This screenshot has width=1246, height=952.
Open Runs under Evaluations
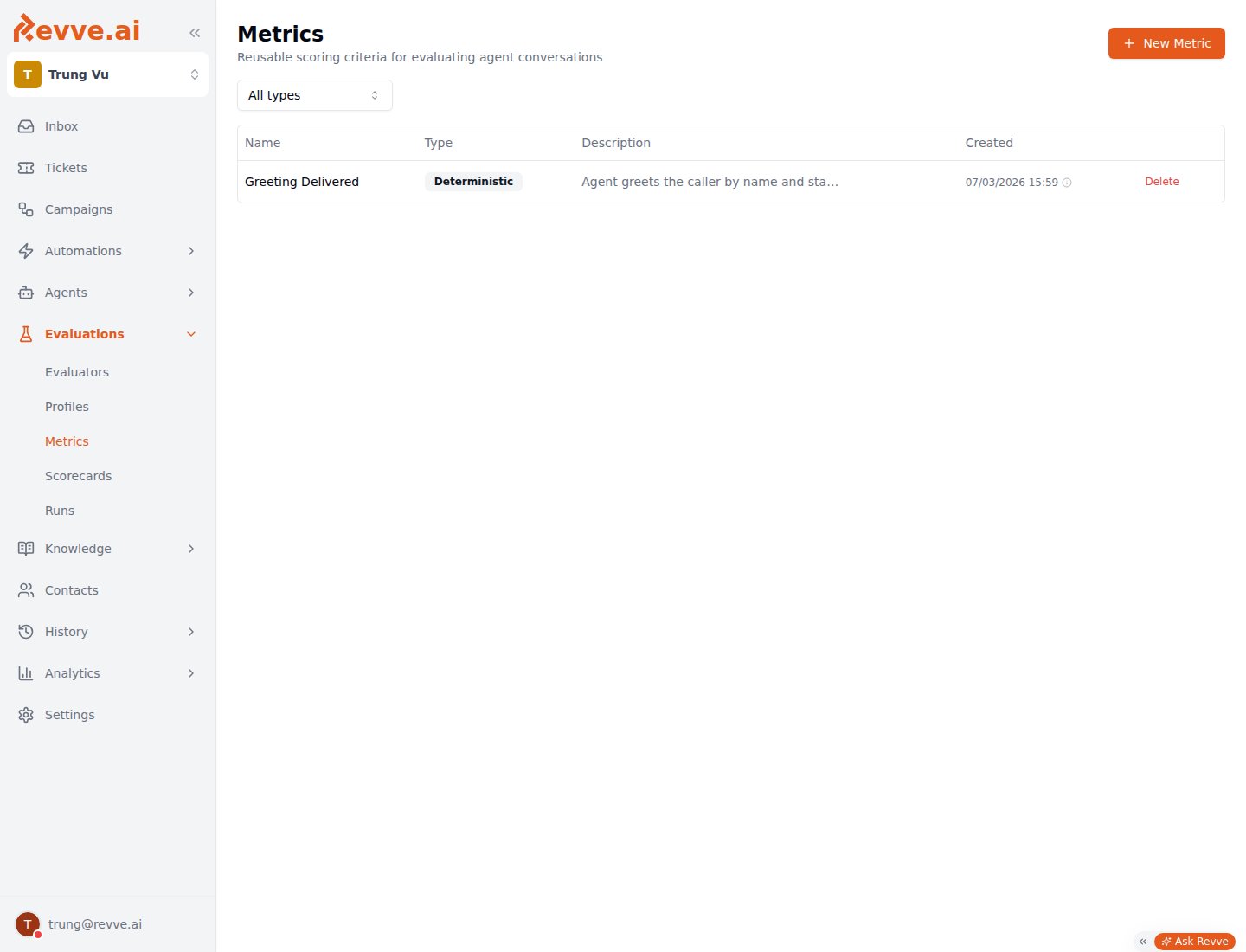tap(60, 511)
